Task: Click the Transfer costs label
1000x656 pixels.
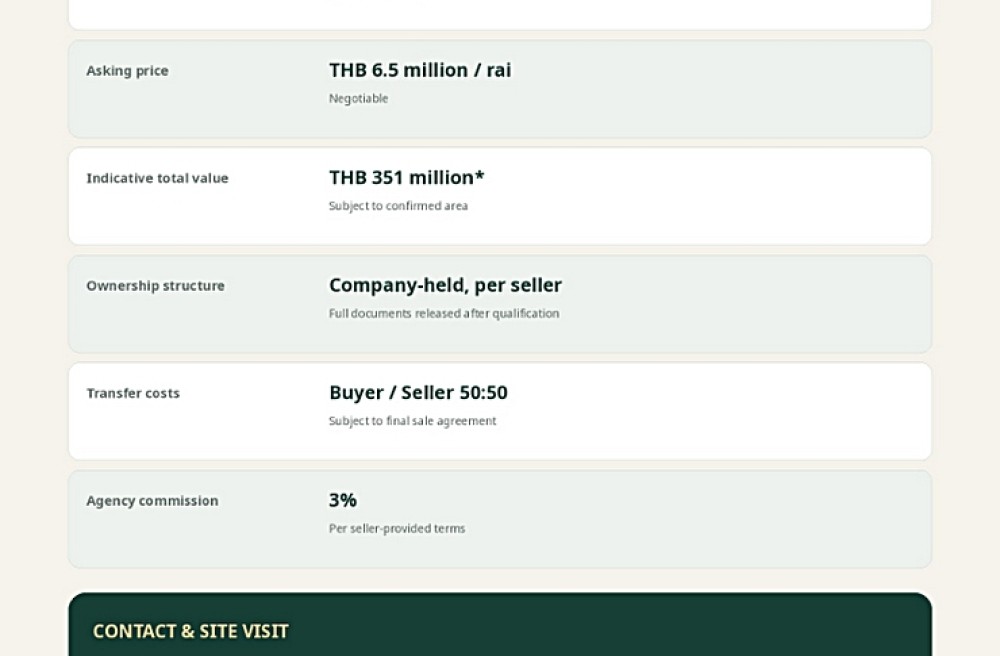Action: point(133,393)
